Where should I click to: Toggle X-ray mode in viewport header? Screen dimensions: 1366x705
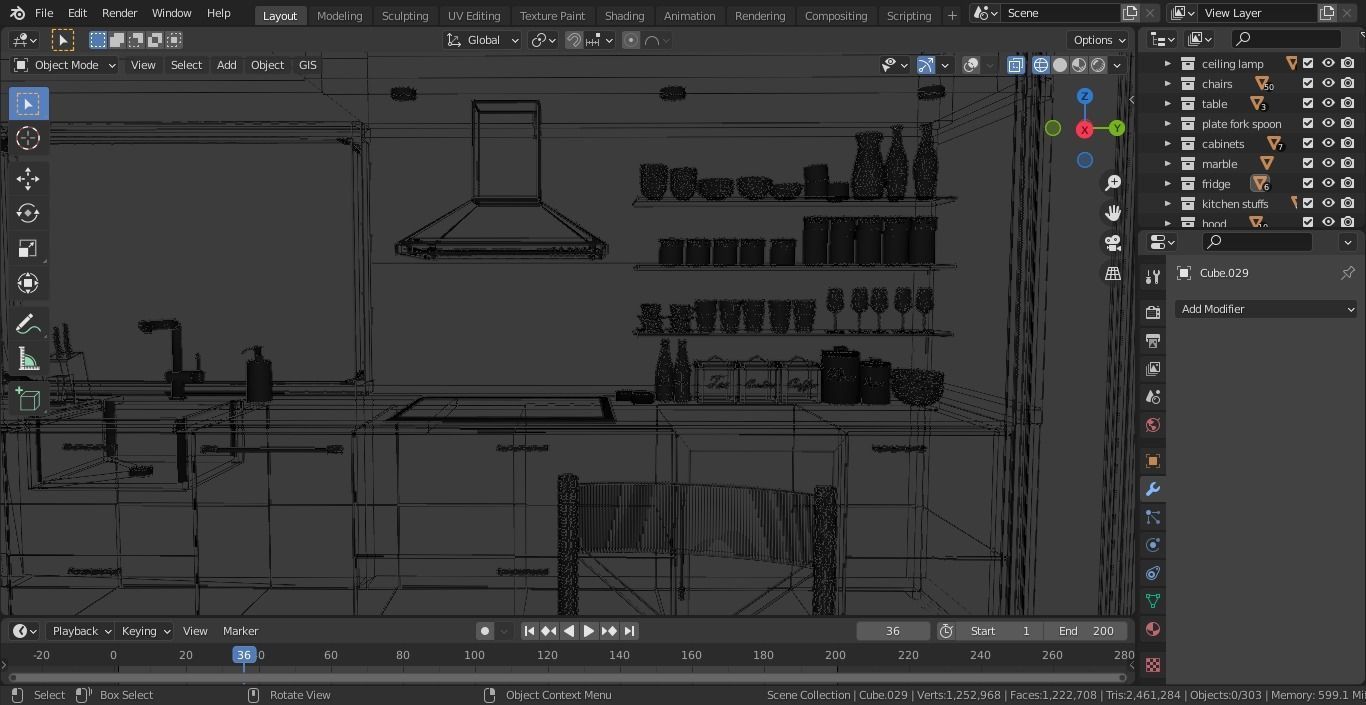pyautogui.click(x=1015, y=65)
